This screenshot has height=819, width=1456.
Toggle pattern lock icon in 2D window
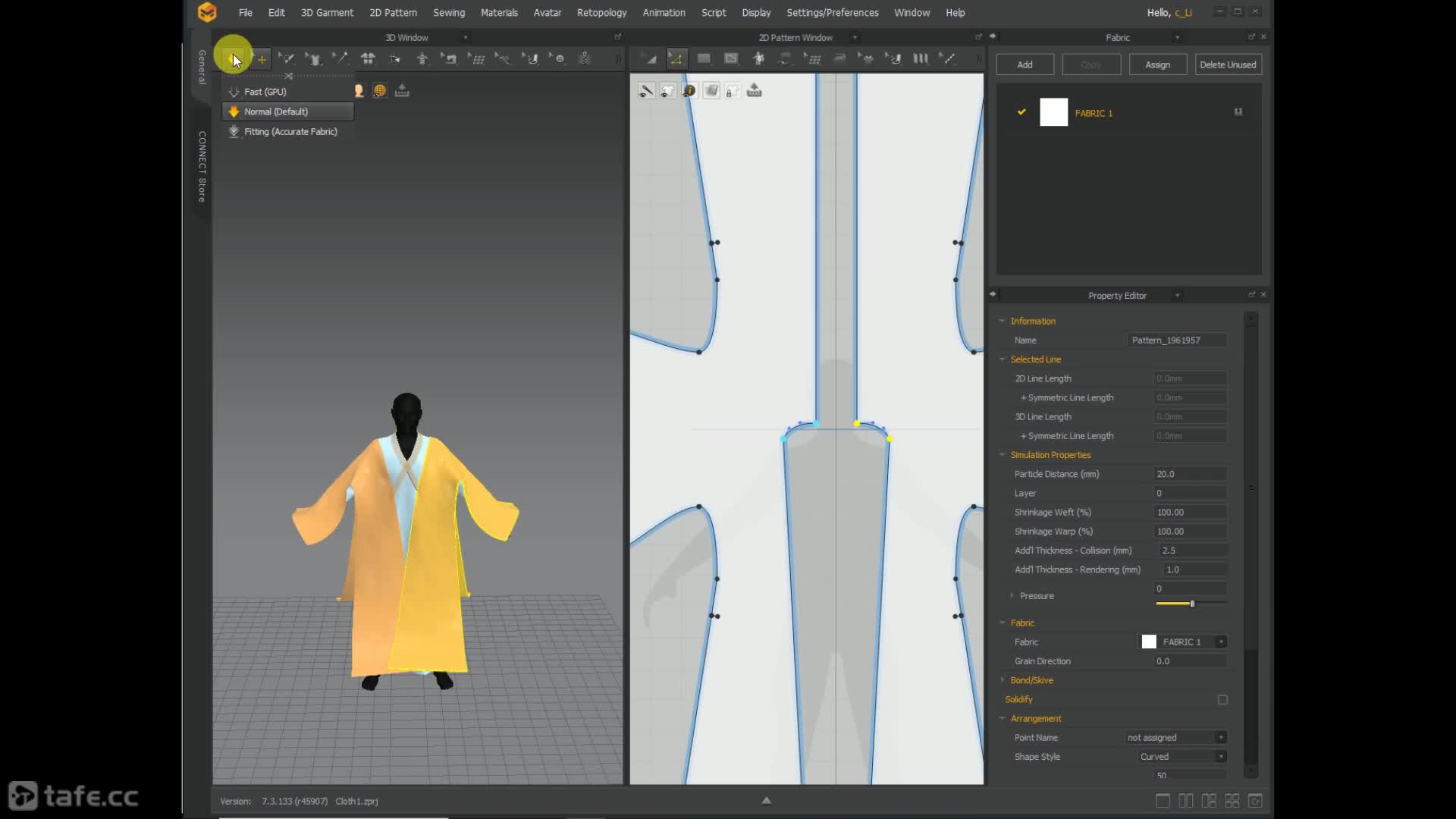pyautogui.click(x=733, y=91)
